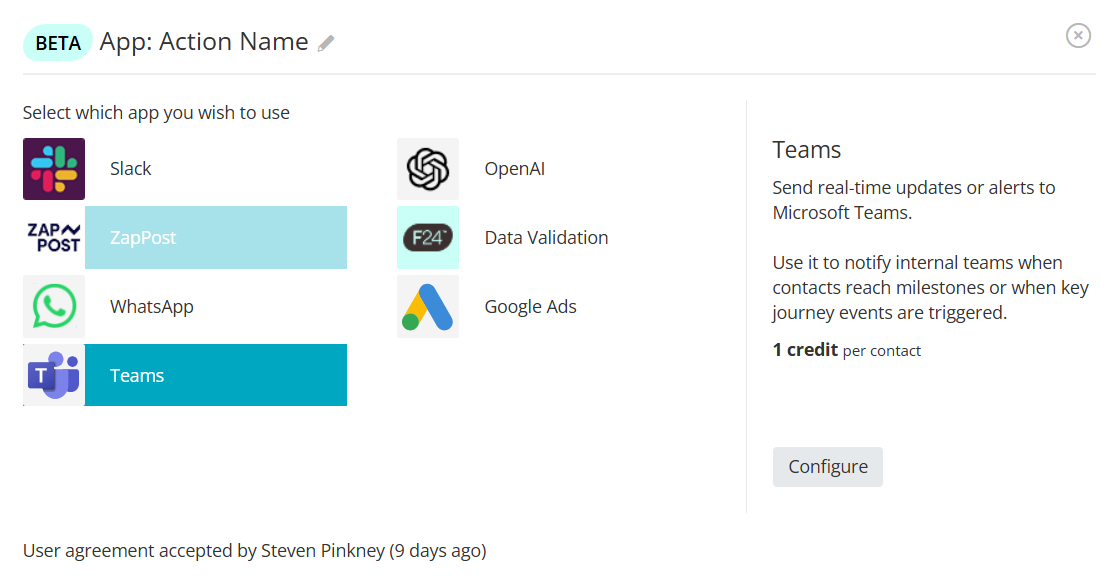
Task: Select the Slack app label
Action: pos(131,169)
